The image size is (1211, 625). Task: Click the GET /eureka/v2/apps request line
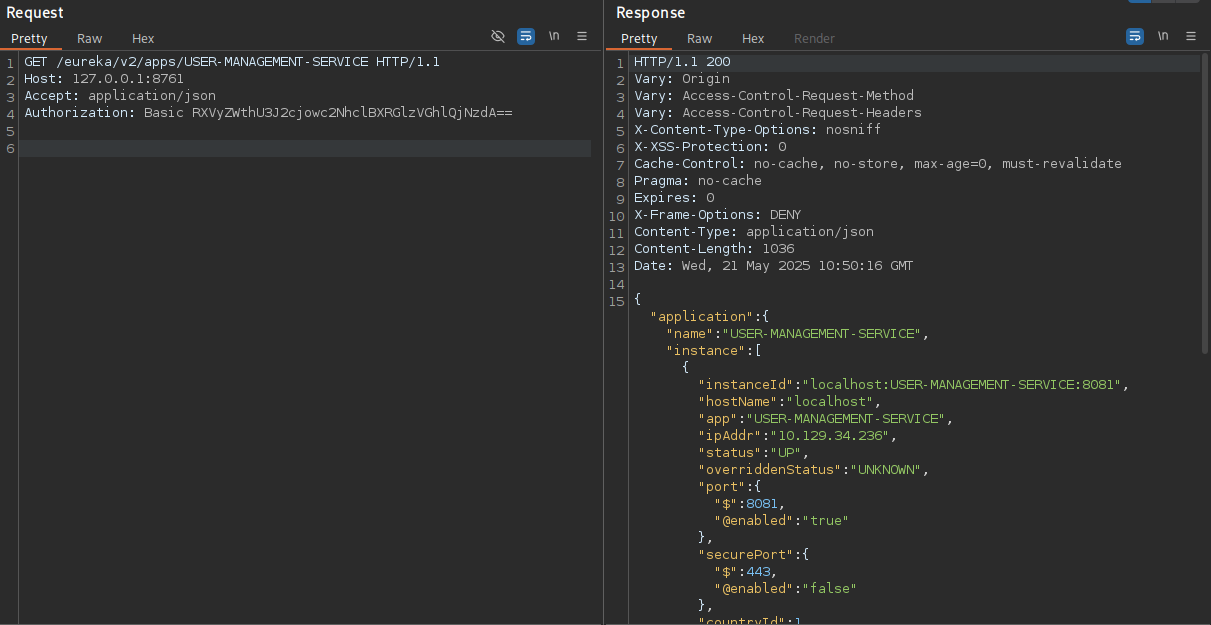pos(232,62)
